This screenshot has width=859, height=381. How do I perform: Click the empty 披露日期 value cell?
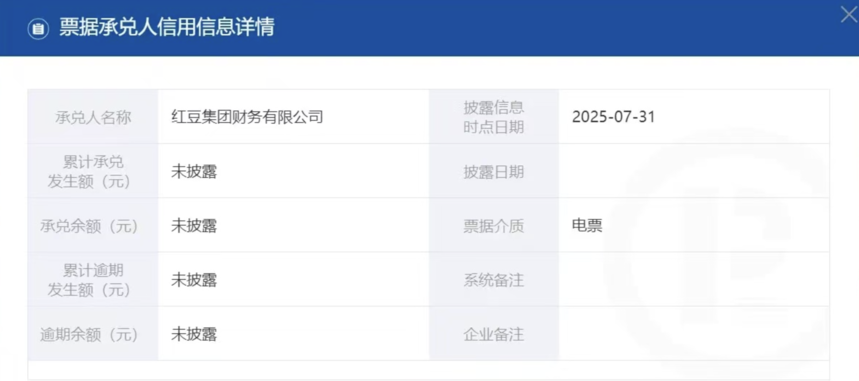tap(694, 171)
